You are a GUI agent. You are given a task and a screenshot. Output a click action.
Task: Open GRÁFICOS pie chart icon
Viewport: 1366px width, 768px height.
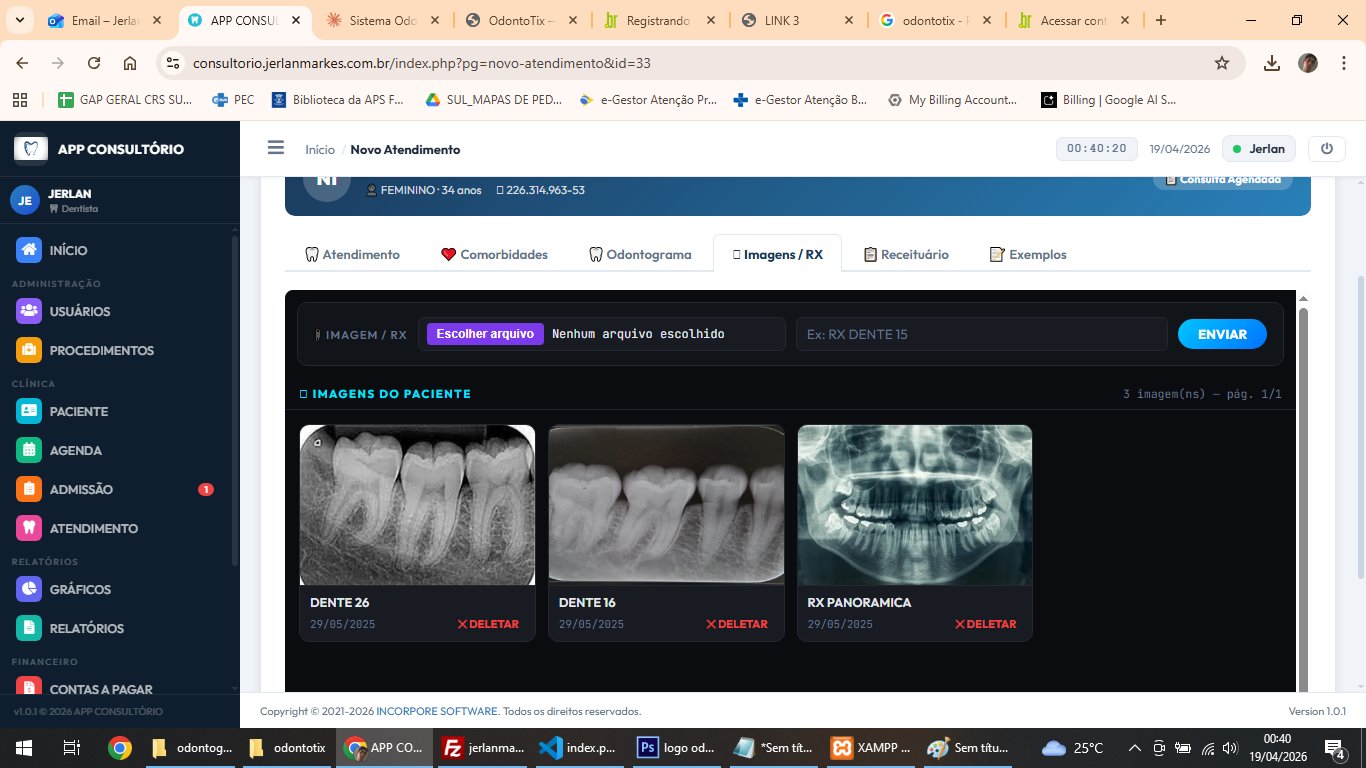29,589
